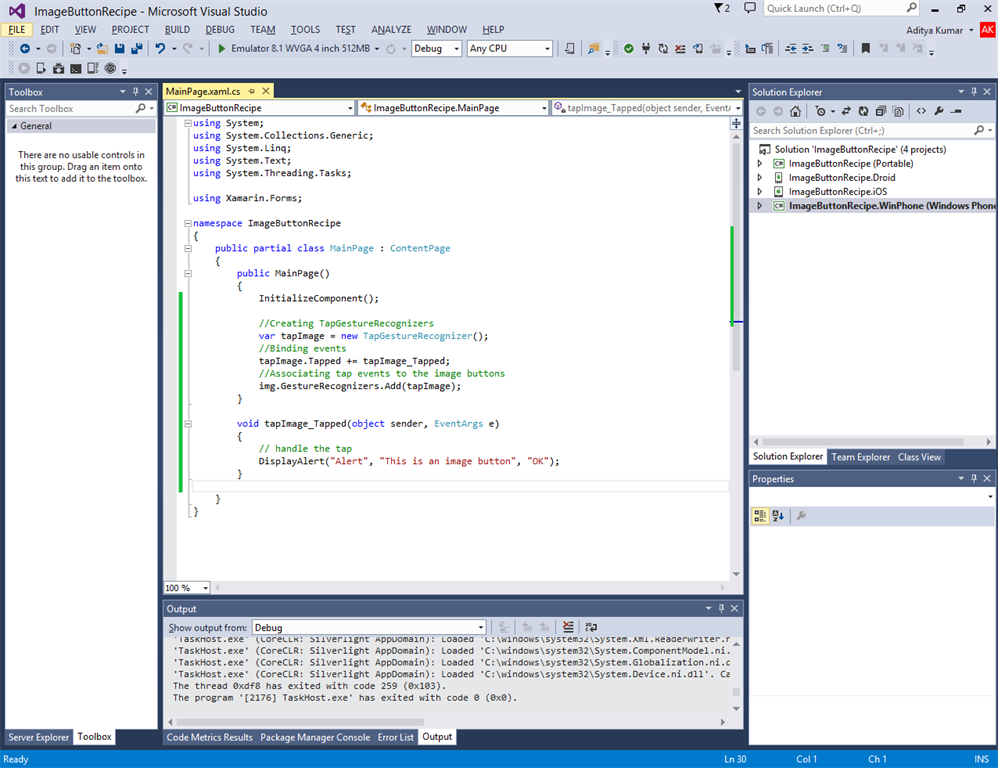Toggle Alphabetical sort in the Properties panel
Viewport: 998px width, 768px height.
778,516
